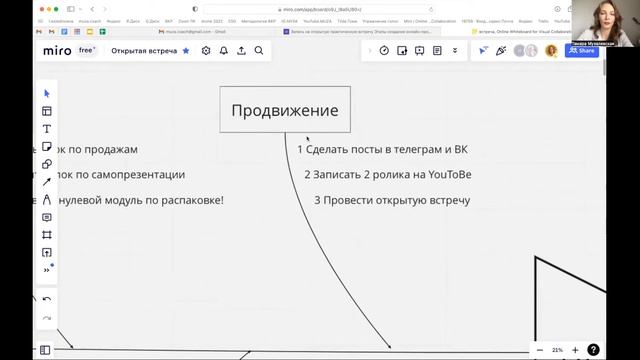Open the Timer tool
The image size is (640, 360).
384,51
